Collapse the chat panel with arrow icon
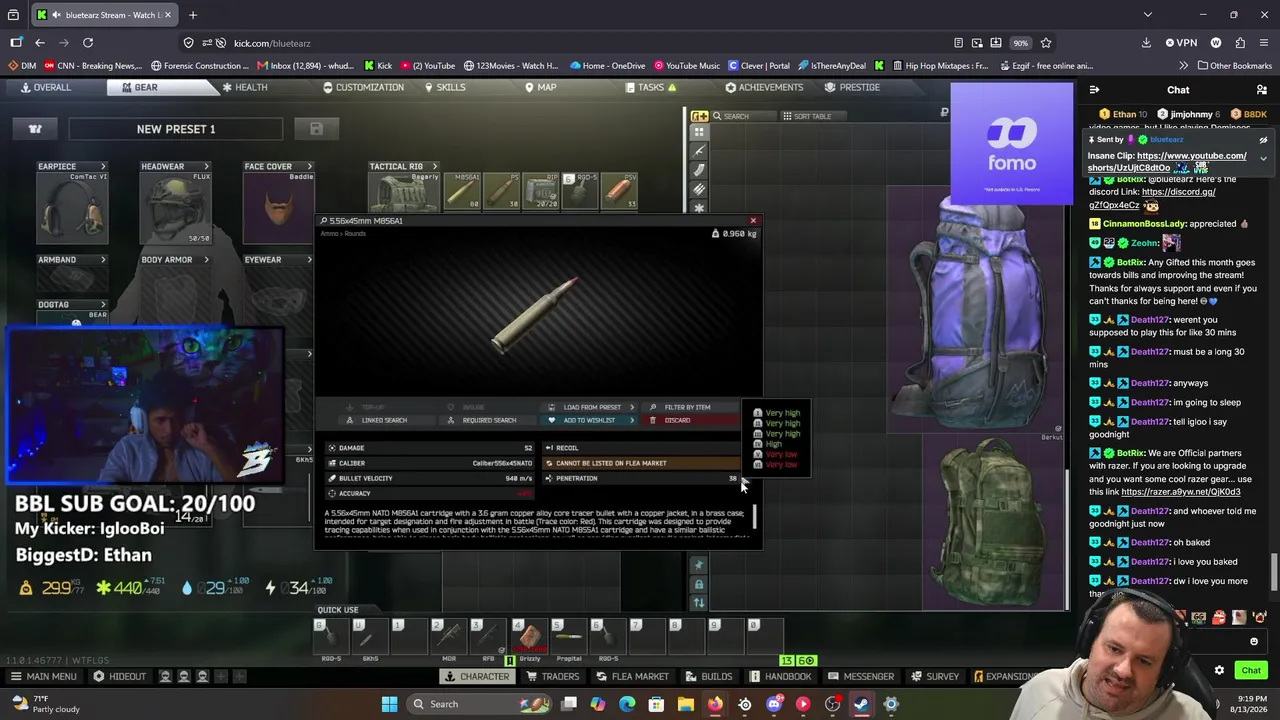Screen dimensions: 1280x720 click(1094, 90)
